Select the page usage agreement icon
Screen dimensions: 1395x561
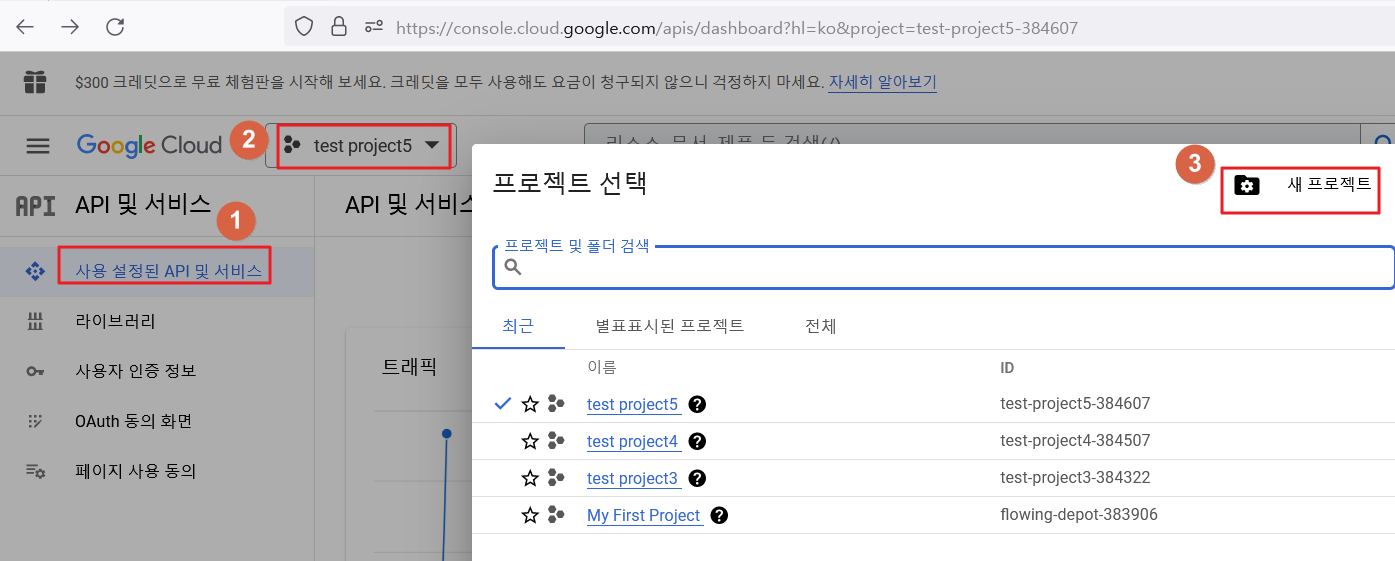(x=35, y=471)
